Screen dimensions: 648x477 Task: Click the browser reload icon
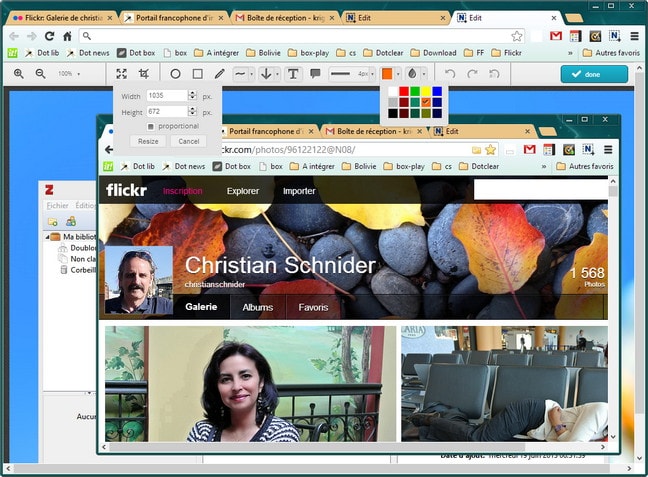[50, 36]
